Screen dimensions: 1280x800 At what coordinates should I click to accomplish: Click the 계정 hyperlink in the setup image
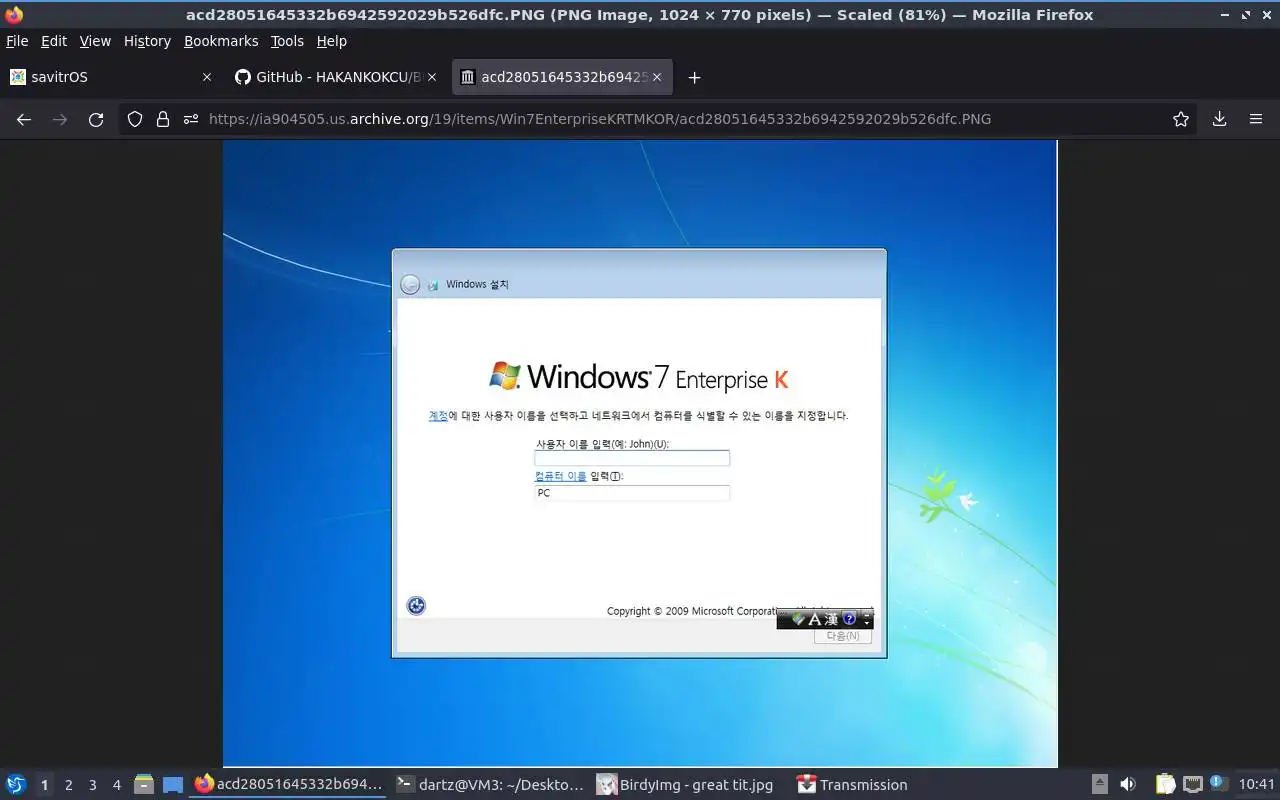point(438,416)
